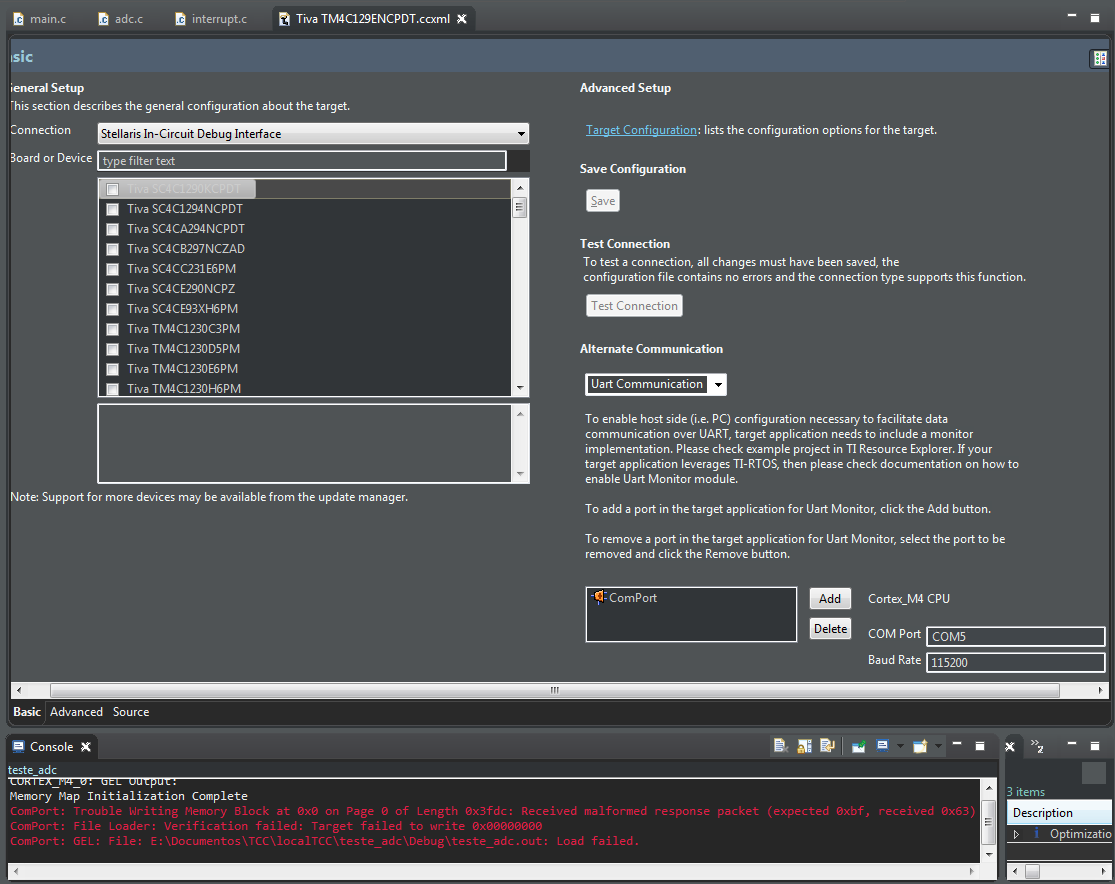The width and height of the screenshot is (1115, 884).
Task: Toggle console Word Wrap icon
Action: (x=827, y=746)
